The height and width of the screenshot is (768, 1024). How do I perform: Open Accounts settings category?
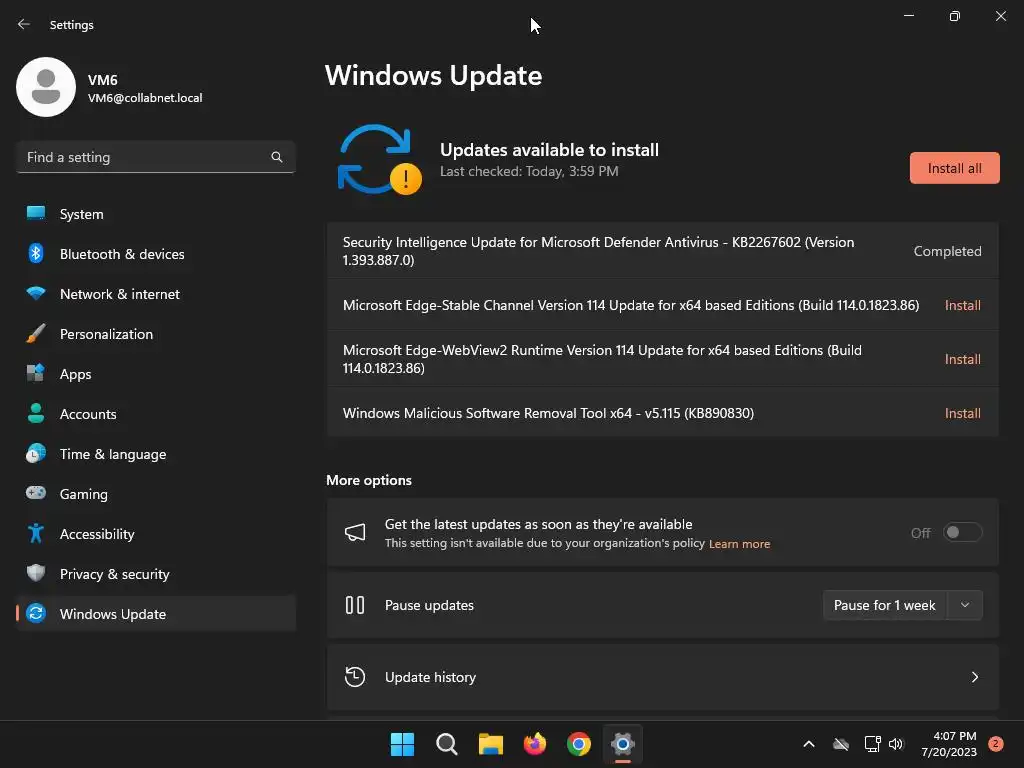155,414
